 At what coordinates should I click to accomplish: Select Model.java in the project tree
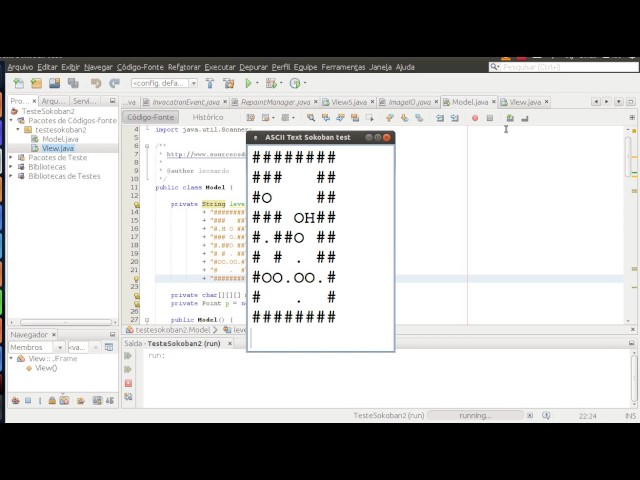coord(60,139)
